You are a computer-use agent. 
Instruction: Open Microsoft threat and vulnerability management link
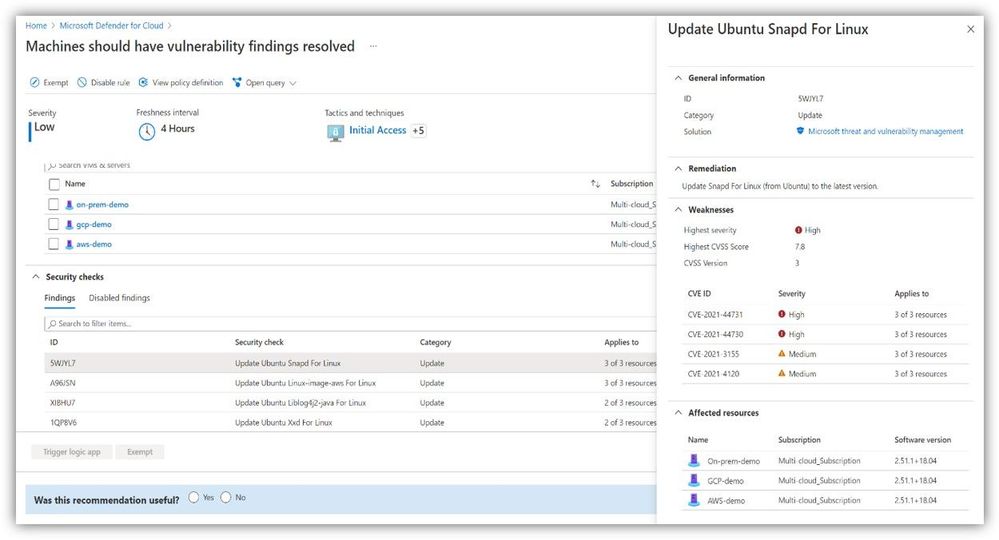pos(885,131)
